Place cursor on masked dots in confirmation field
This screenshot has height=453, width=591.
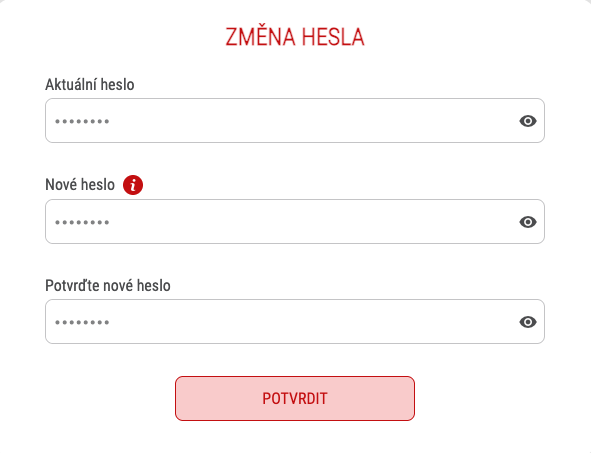82,323
